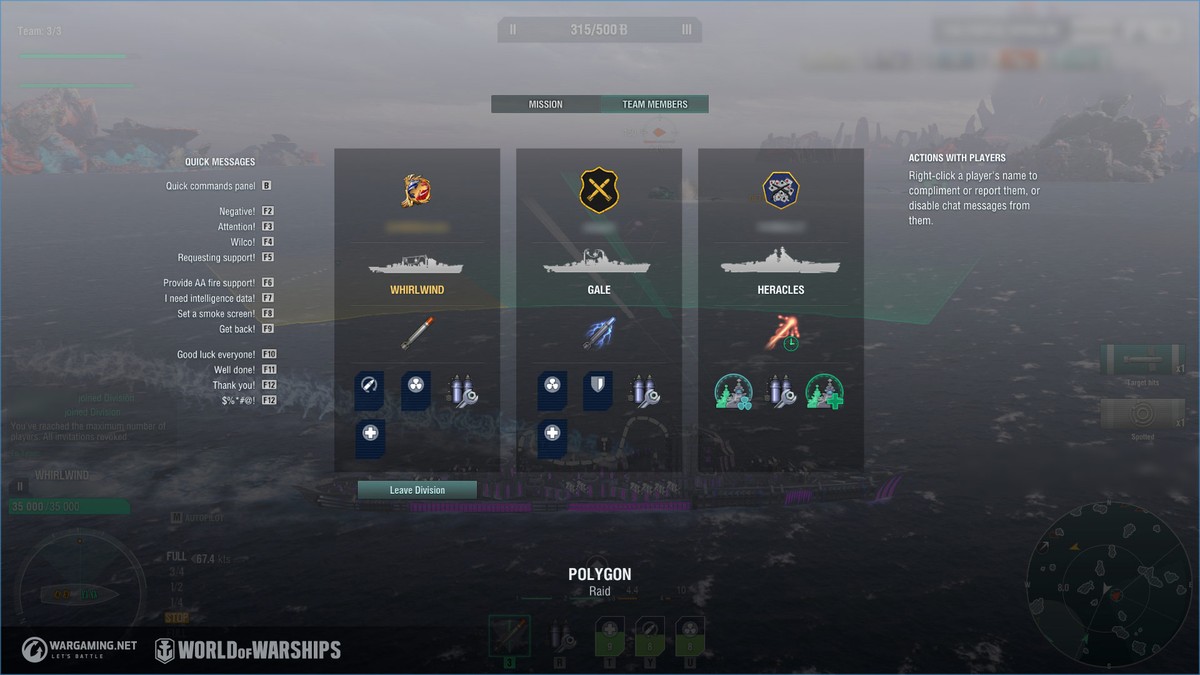Click Gale's electric torpedo weapon icon
Viewport: 1200px width, 675px height.
[x=599, y=333]
